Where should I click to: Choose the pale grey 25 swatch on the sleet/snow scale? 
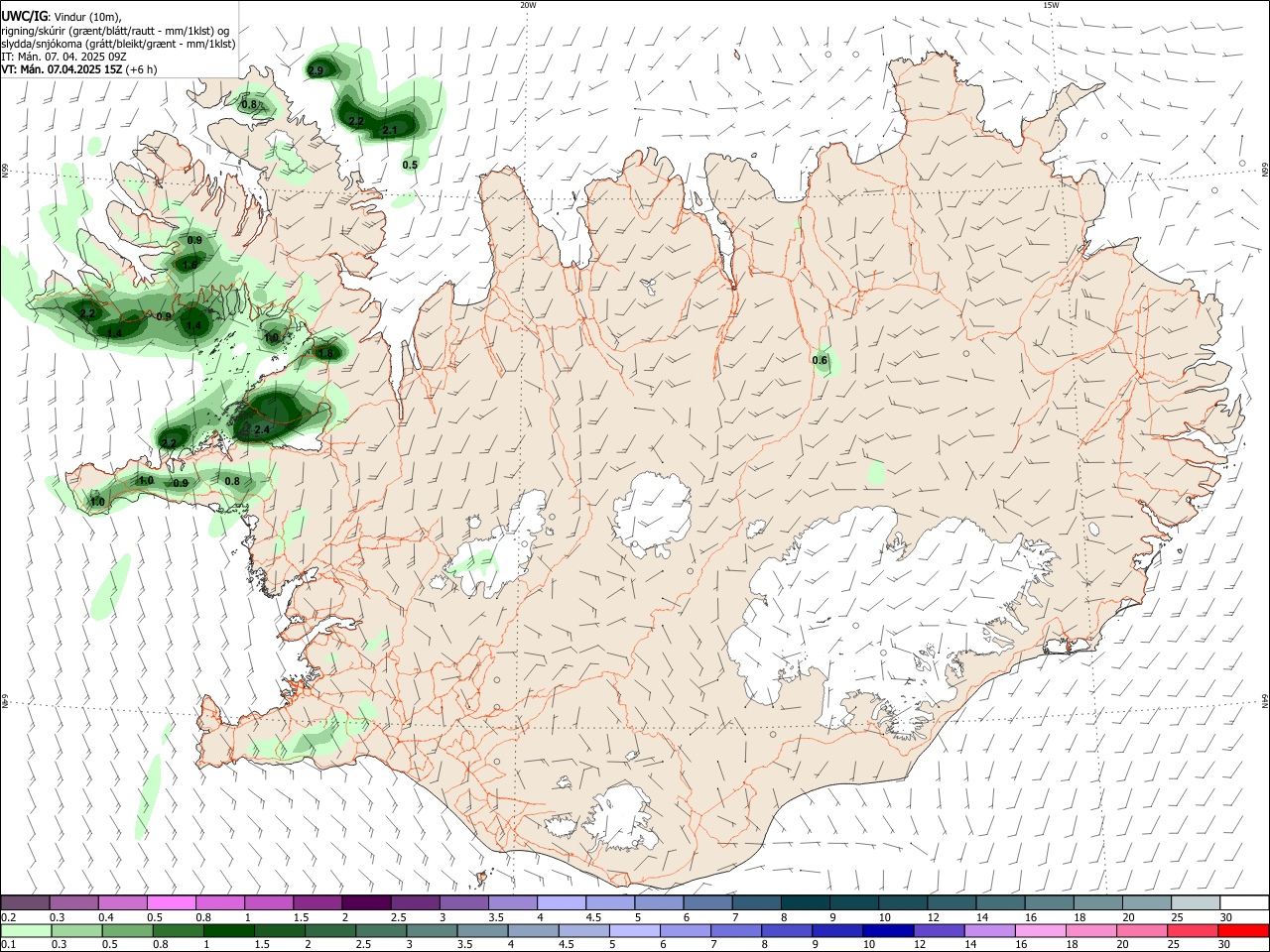click(x=1194, y=902)
